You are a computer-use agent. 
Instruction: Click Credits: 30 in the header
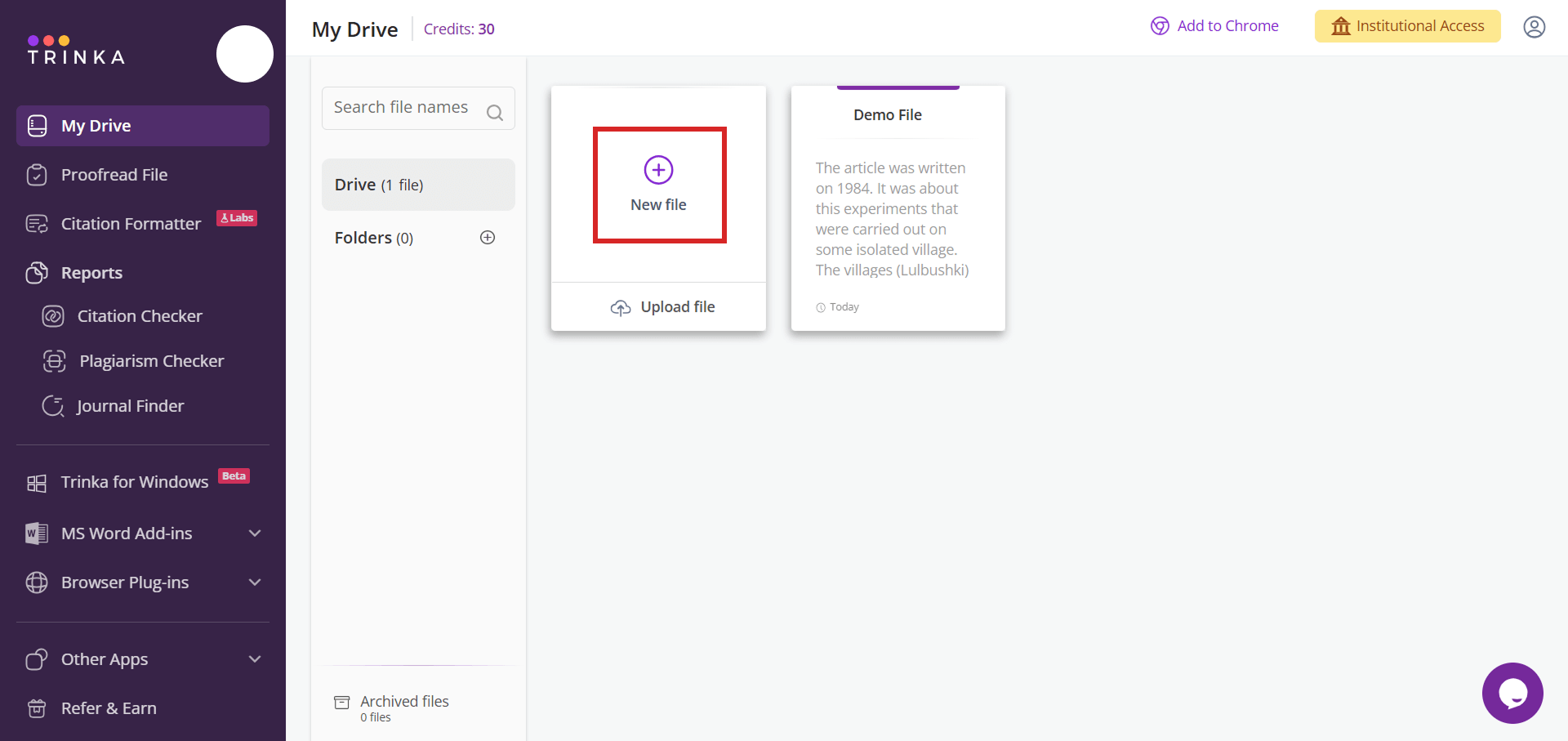[459, 29]
